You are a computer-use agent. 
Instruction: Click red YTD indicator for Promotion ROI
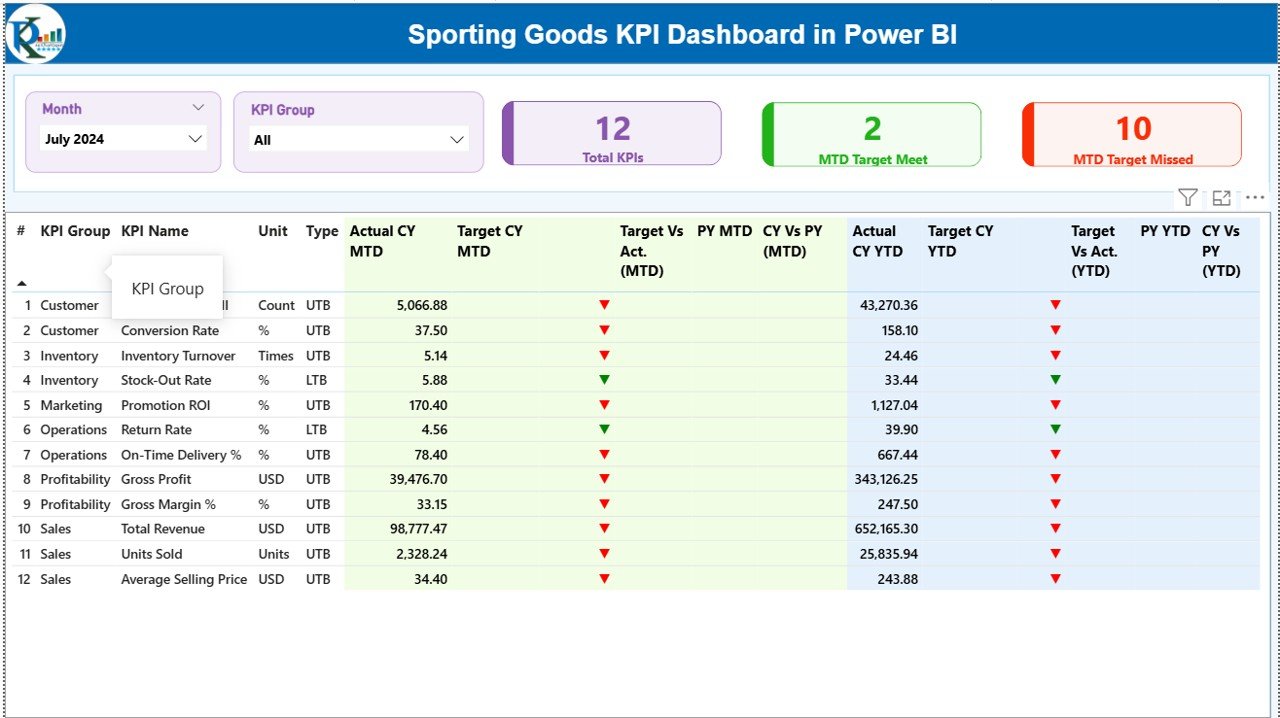pyautogui.click(x=1056, y=404)
